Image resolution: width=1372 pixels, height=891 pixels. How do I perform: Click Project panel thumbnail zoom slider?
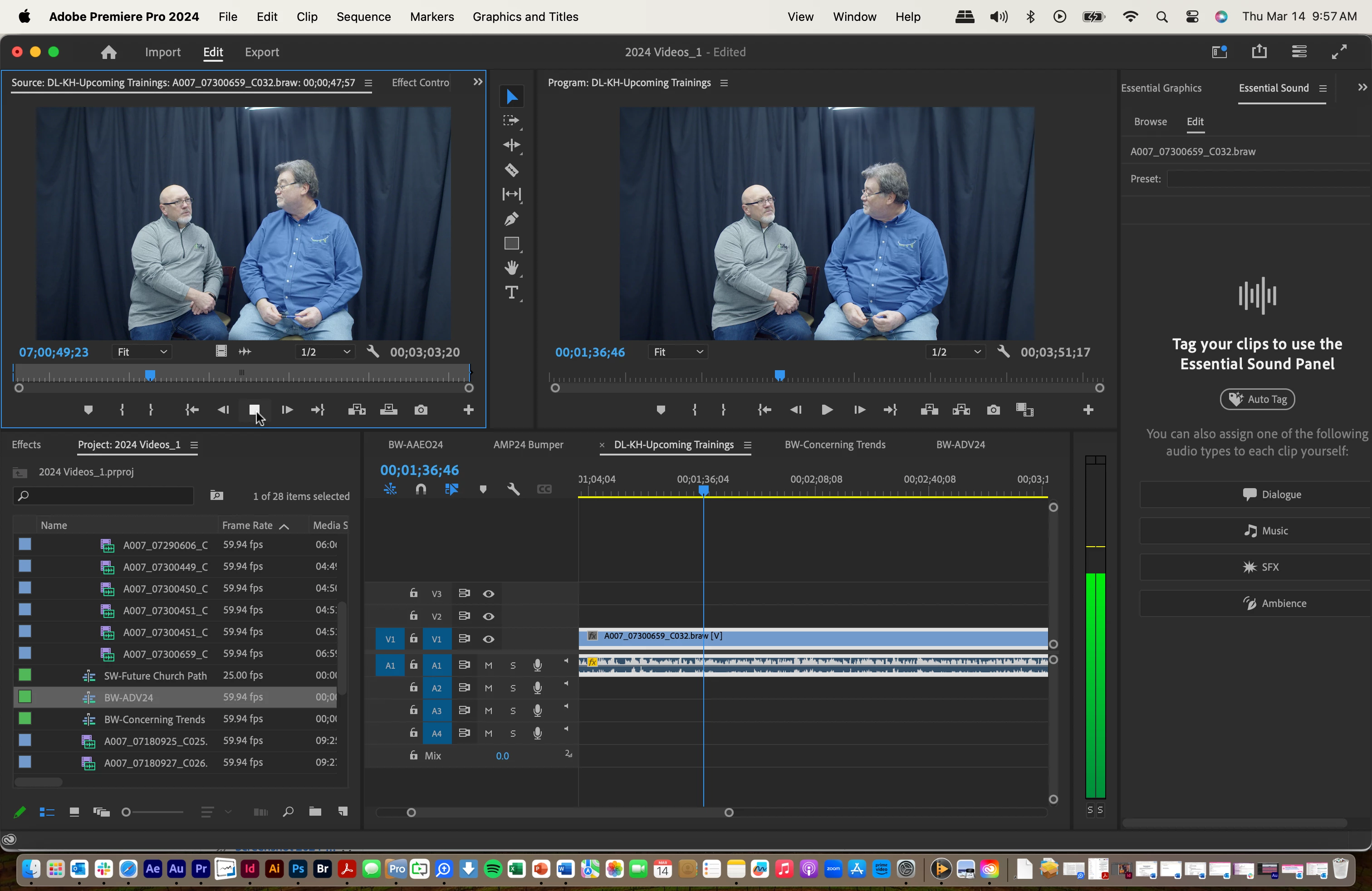126,812
